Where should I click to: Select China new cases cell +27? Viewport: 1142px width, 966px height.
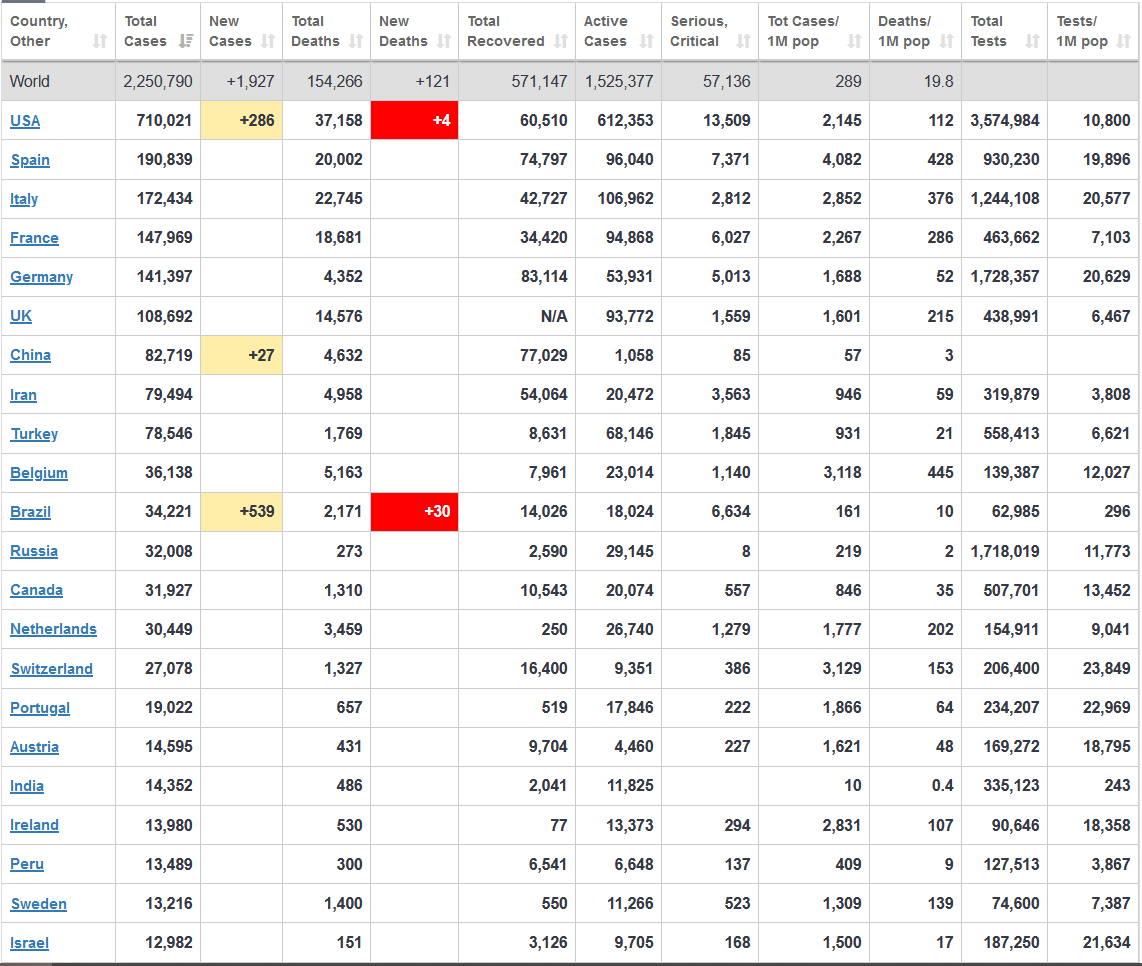tap(241, 355)
